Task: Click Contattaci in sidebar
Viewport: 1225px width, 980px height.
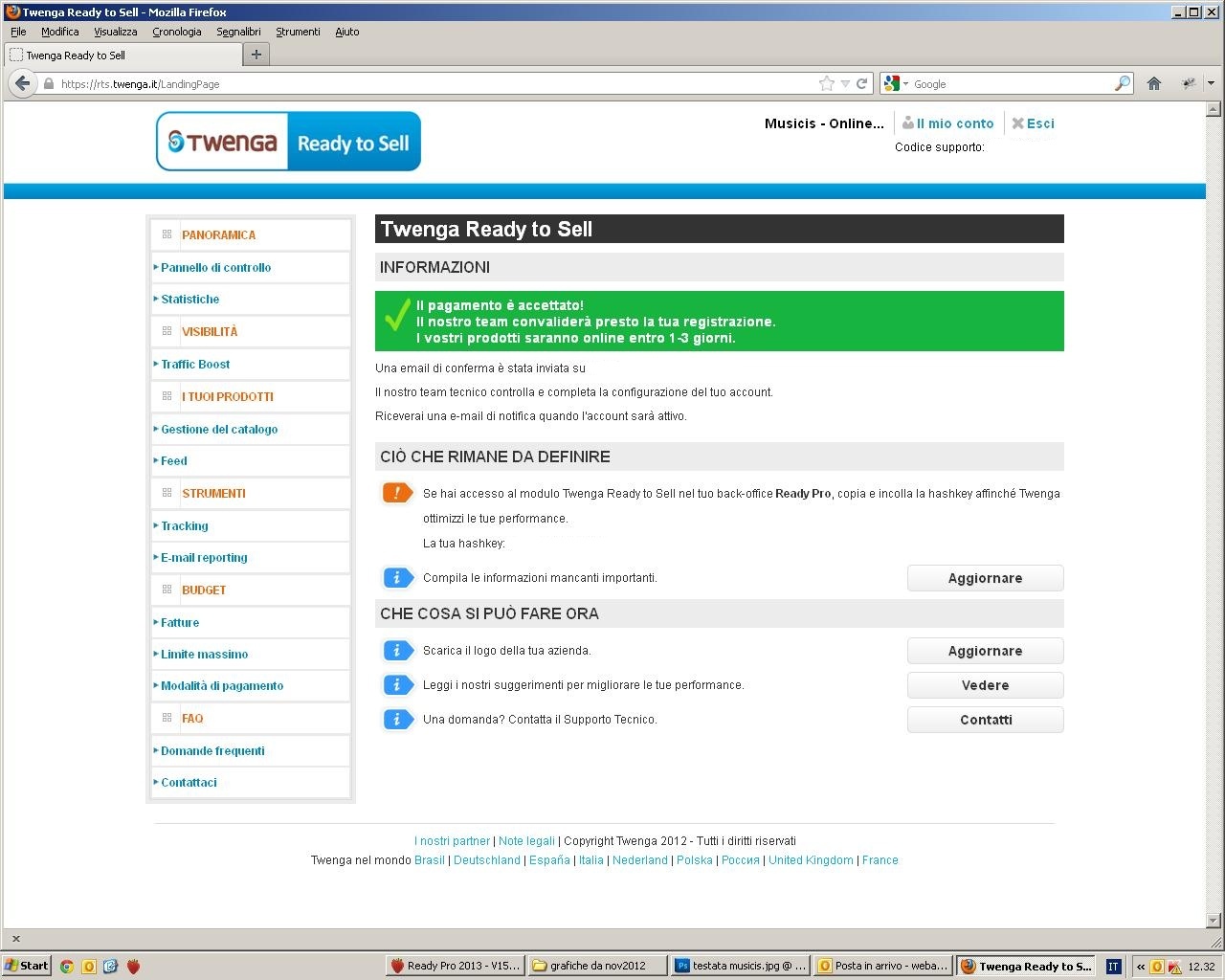Action: click(189, 782)
